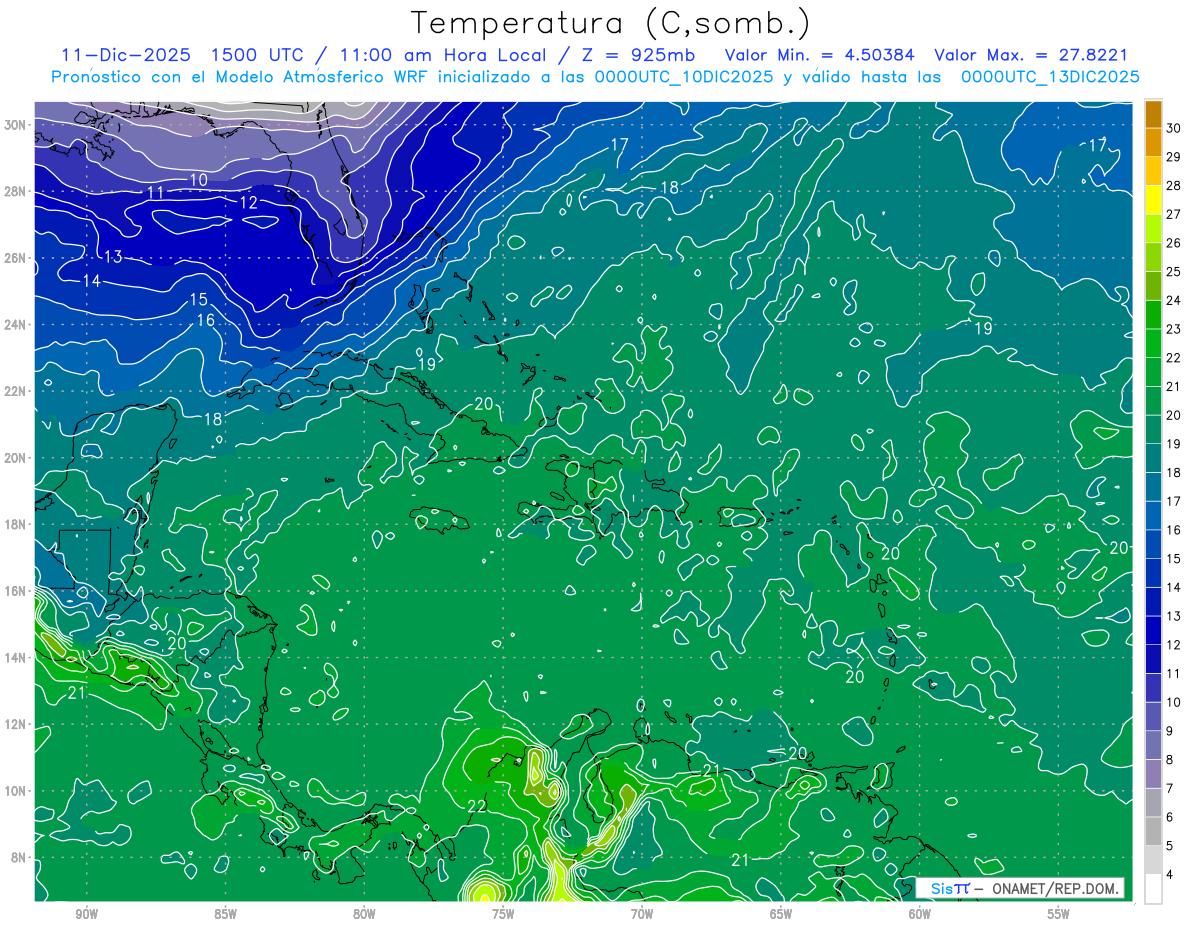
Task: Click the legend scale label '4'
Action: point(1170,875)
